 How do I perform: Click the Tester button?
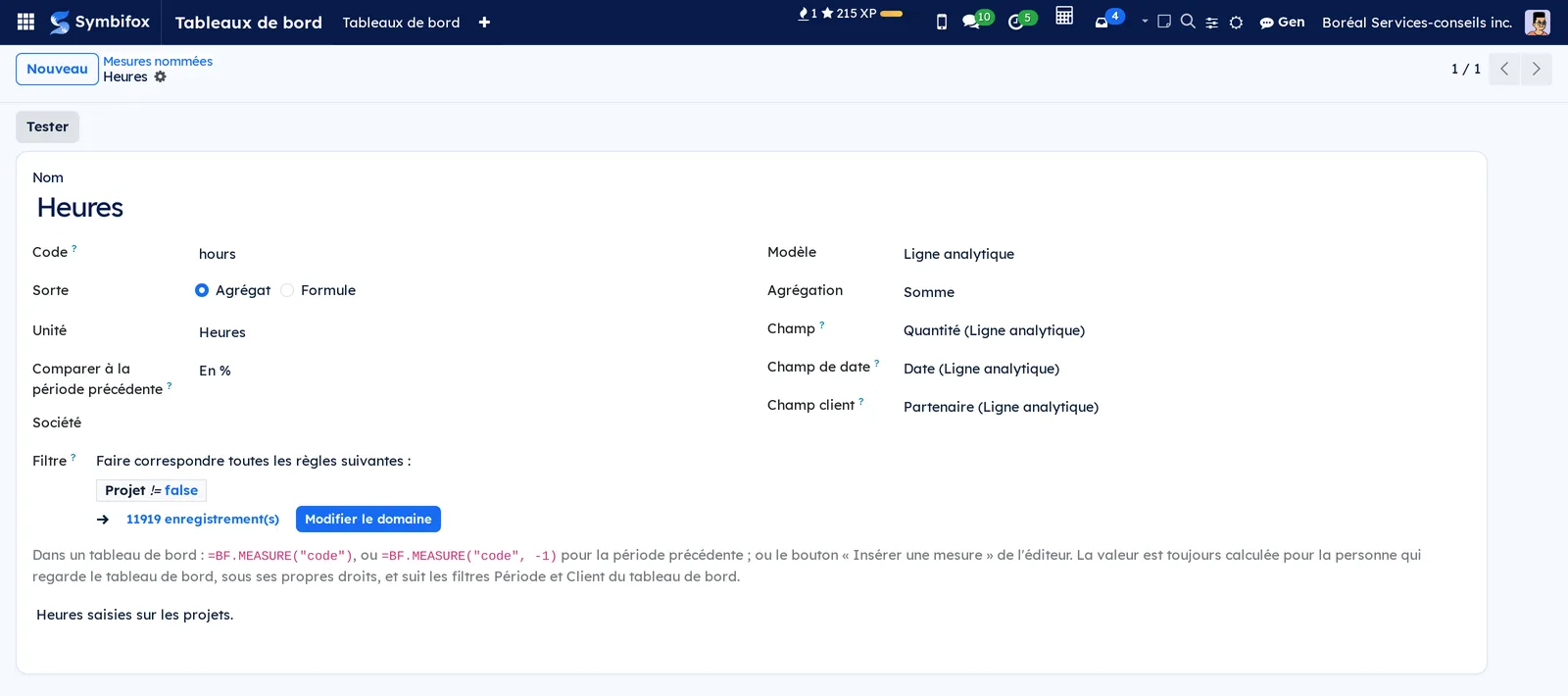(47, 126)
